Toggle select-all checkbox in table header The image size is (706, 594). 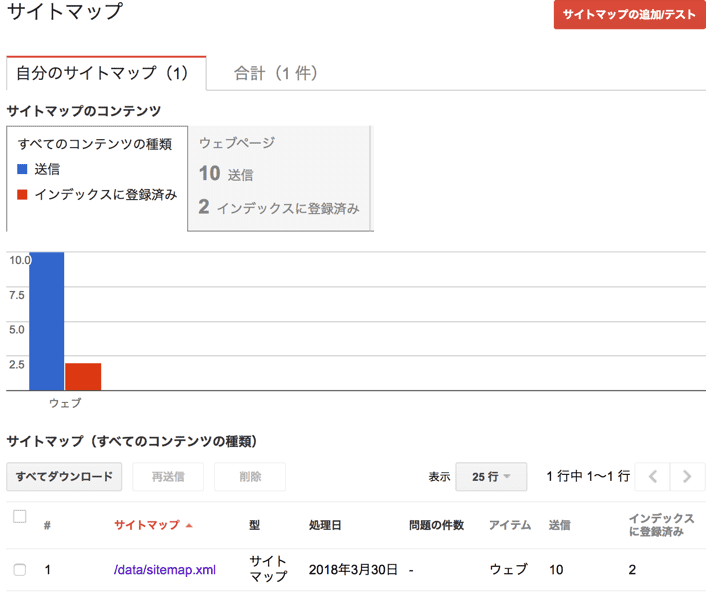pos(20,517)
